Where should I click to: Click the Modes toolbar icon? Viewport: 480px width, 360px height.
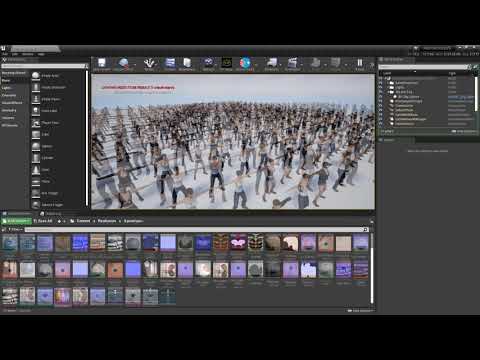click(x=150, y=63)
